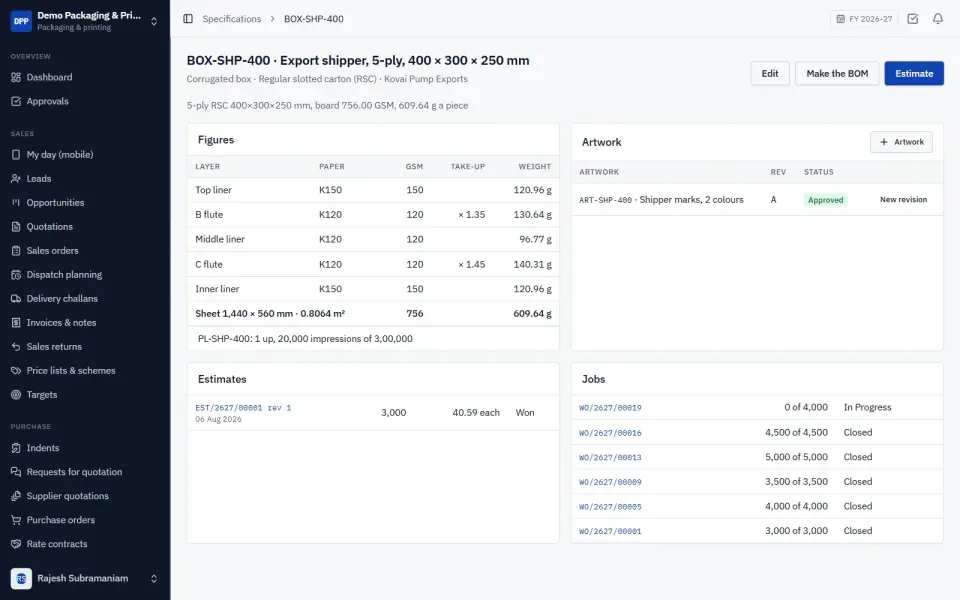
Task: Open the Rajesh Subramaniam user menu
Action: coord(85,579)
